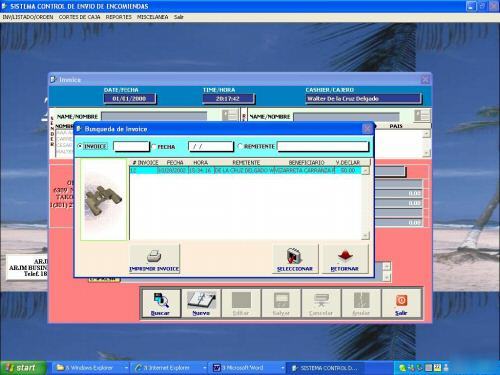Select the REMITENTE search radio button
Viewport: 500px width, 375px height.
(240, 146)
